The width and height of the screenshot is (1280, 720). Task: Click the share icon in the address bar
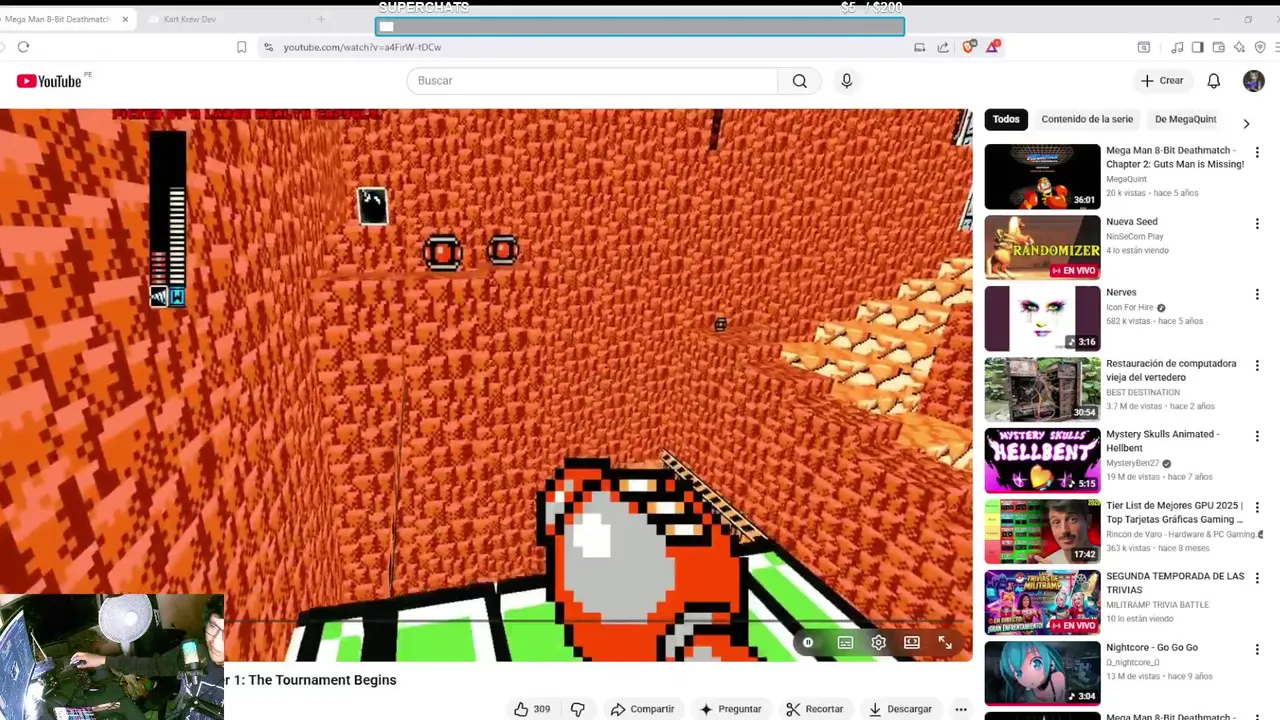943,47
